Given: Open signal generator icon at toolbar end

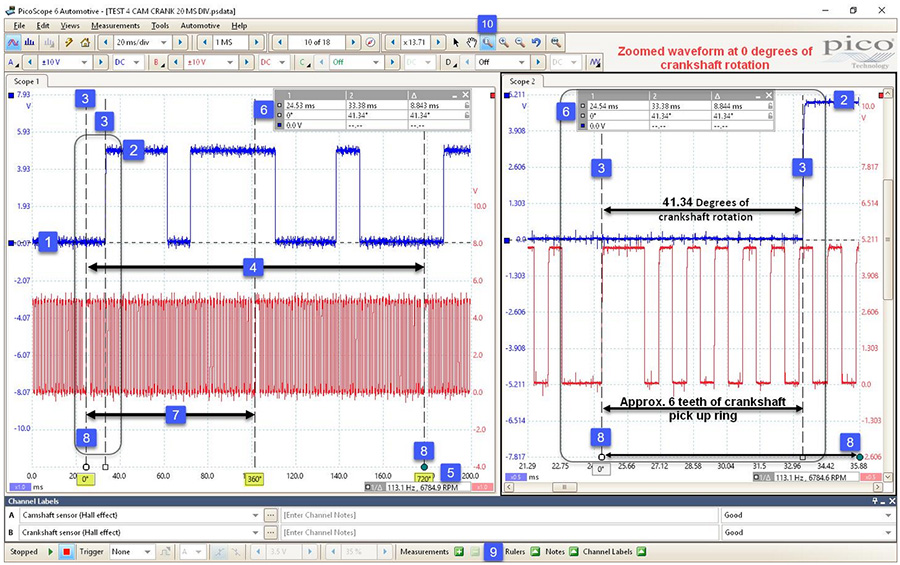Looking at the screenshot, I should click(595, 62).
